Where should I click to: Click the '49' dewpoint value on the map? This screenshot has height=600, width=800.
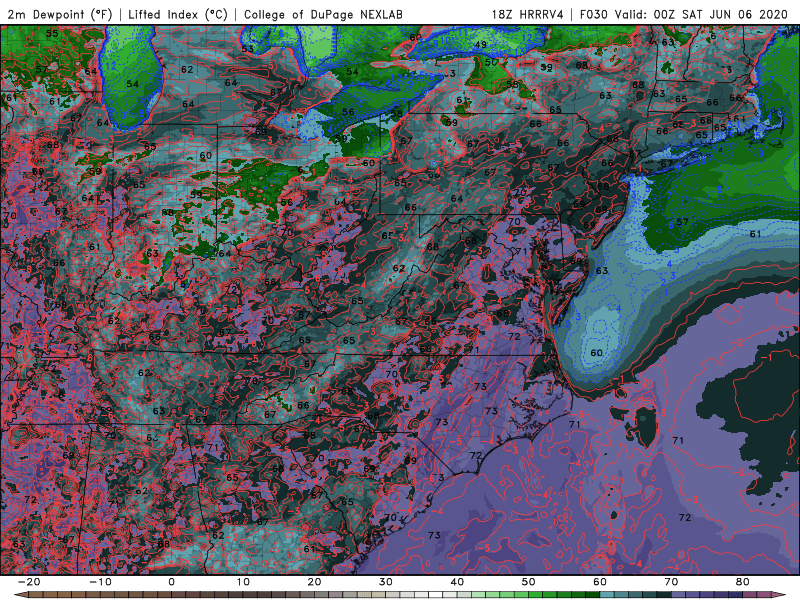click(x=481, y=45)
